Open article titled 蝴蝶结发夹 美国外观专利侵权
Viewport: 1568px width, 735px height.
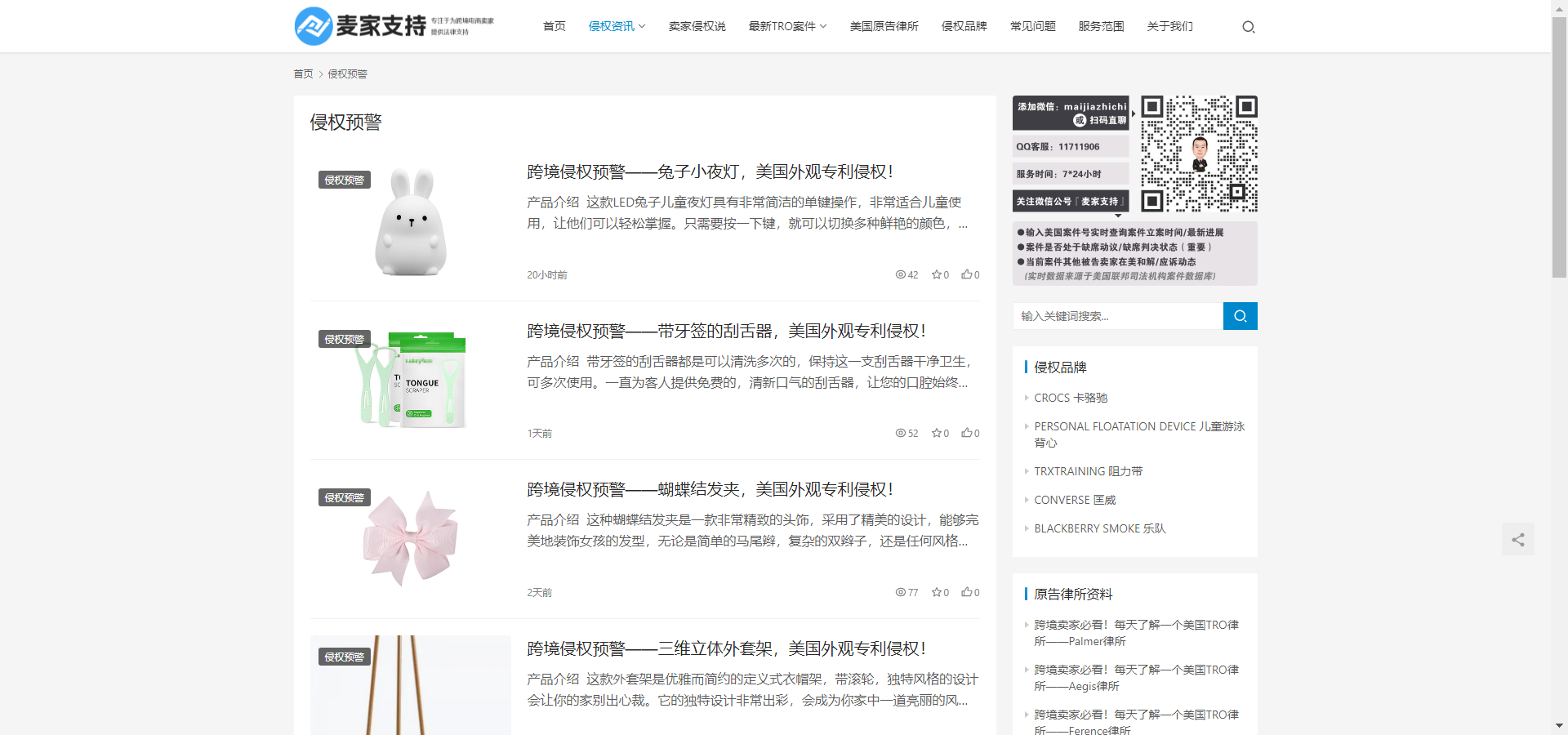point(710,489)
